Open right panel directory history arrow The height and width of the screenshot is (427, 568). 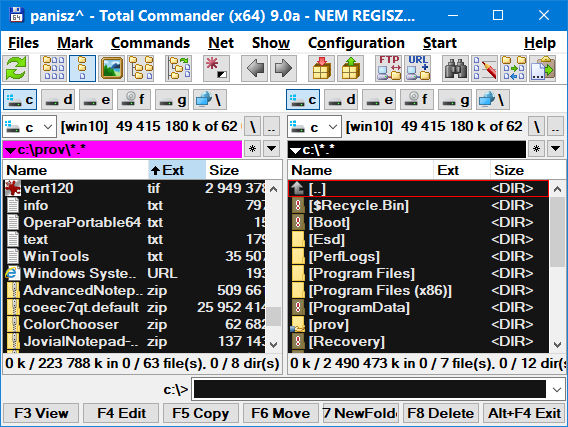555,148
